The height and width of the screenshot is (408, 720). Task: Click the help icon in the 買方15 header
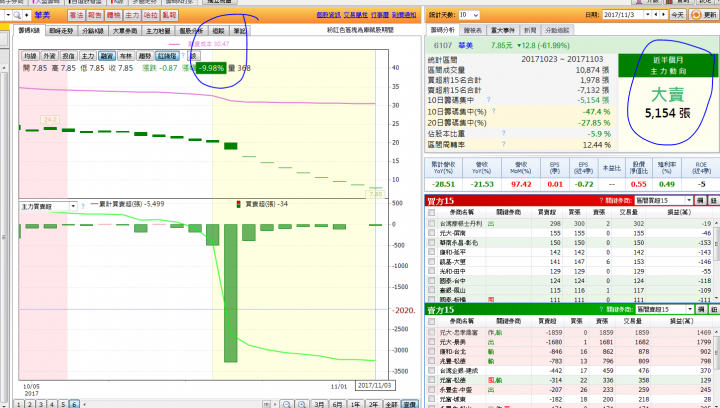(x=601, y=201)
